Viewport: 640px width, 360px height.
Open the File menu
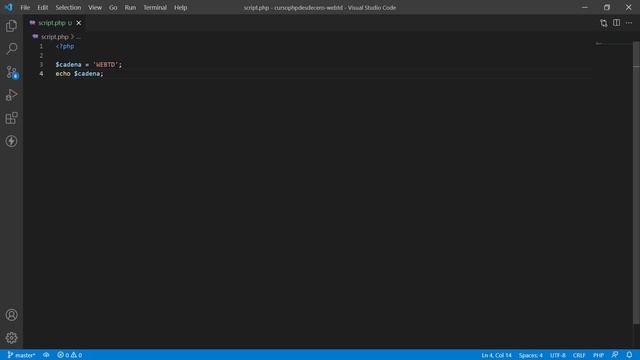25,7
